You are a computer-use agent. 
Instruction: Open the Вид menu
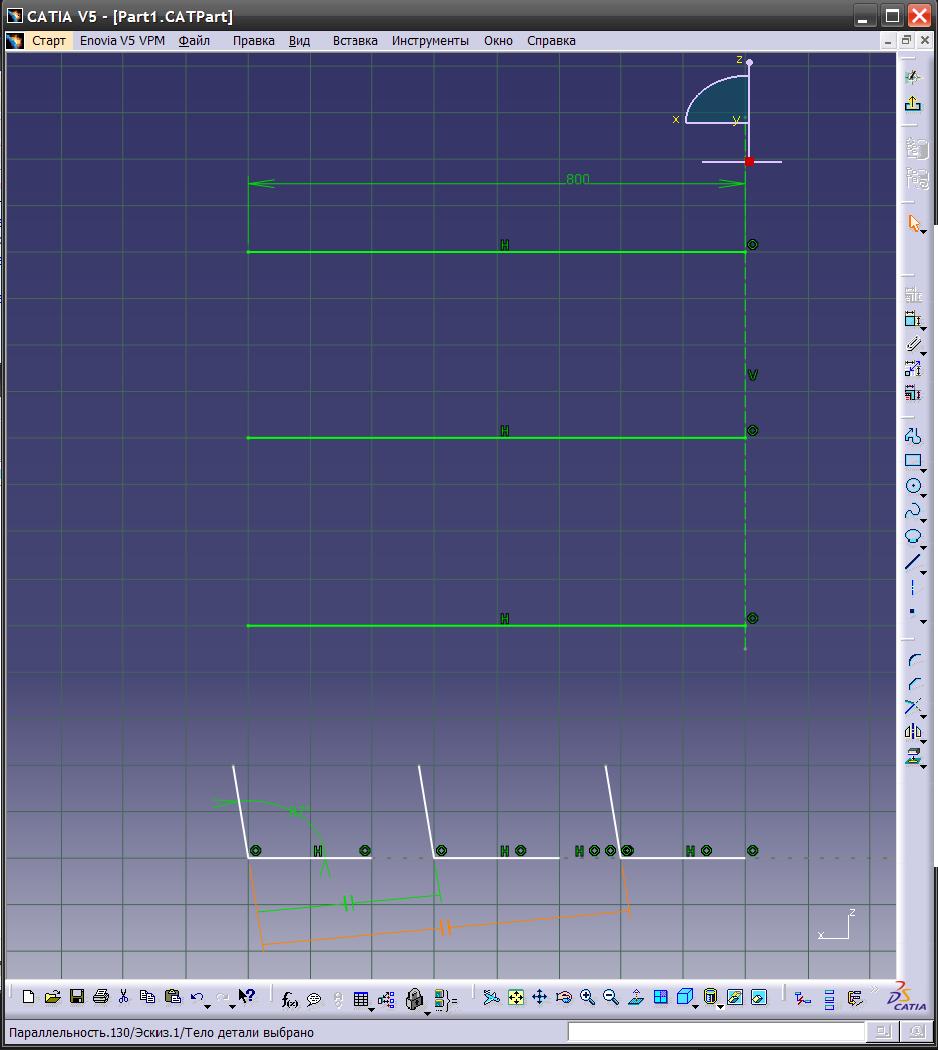(299, 41)
